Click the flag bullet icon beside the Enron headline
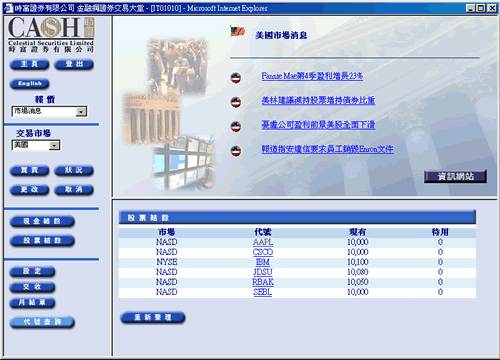 pos(236,151)
